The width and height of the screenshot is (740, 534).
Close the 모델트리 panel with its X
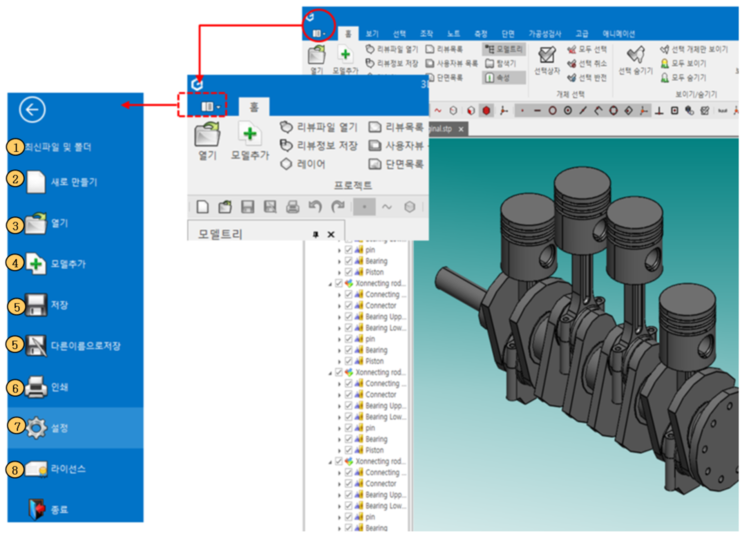[331, 234]
